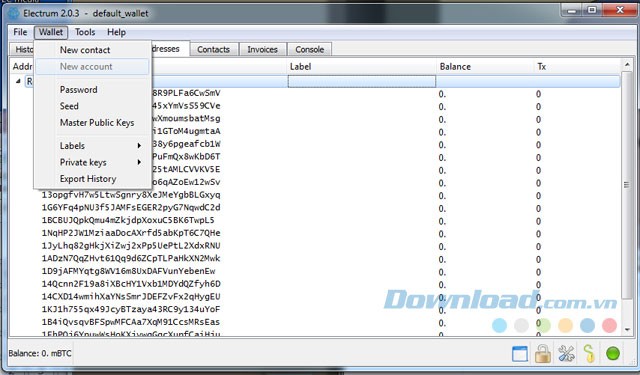The width and height of the screenshot is (640, 375).
Task: Click the address row ending in 25tAMLCVVKV5E
Action: (x=186, y=169)
